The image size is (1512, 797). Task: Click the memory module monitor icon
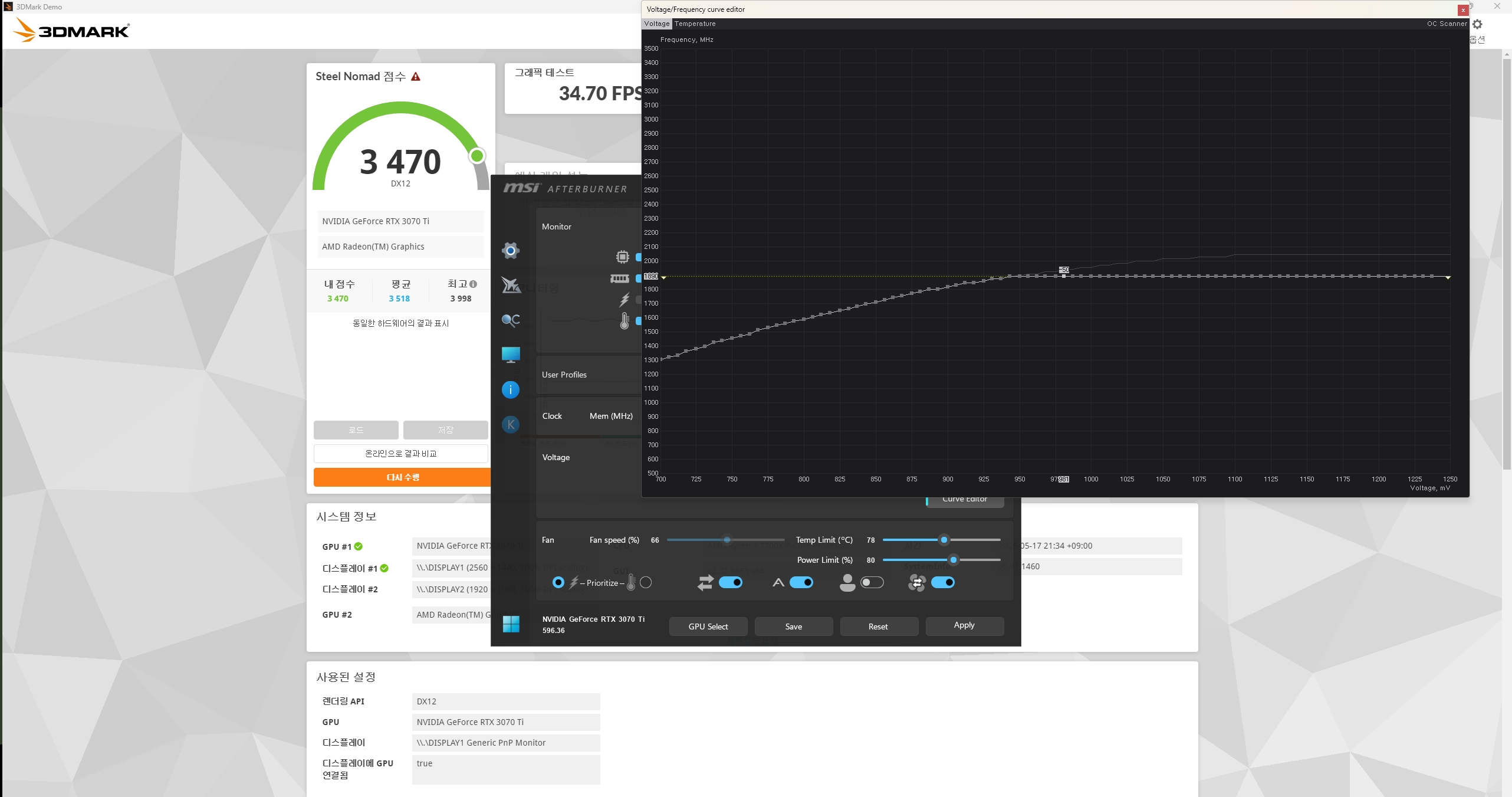tap(620, 278)
